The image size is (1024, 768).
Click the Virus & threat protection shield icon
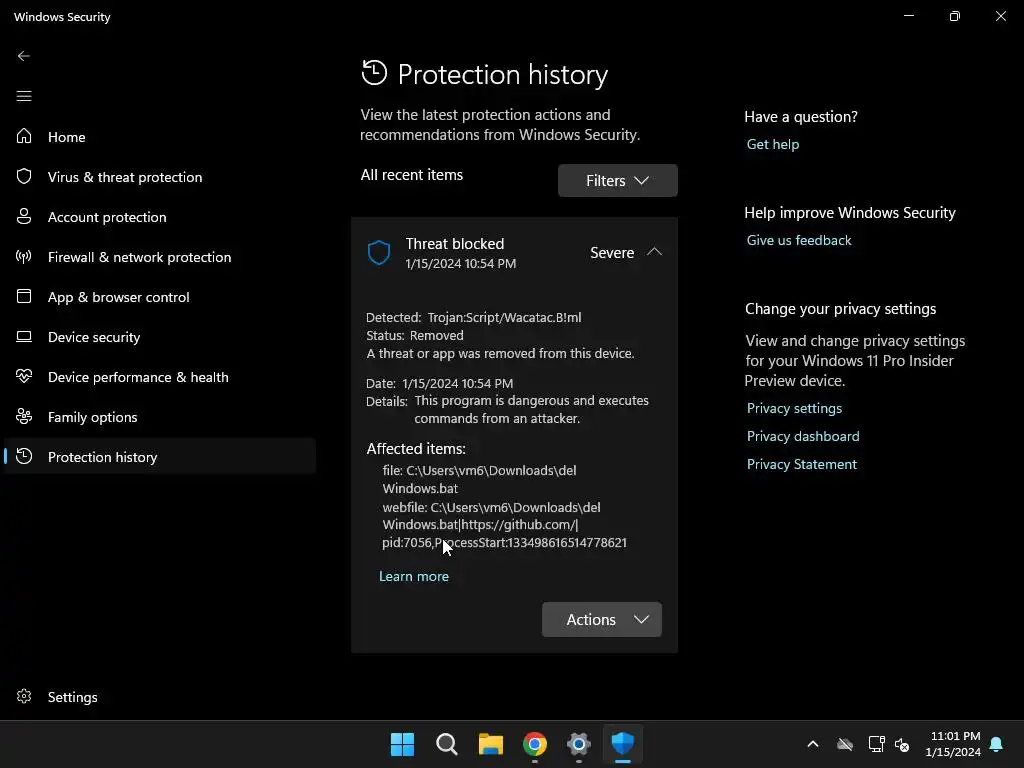[x=24, y=176]
